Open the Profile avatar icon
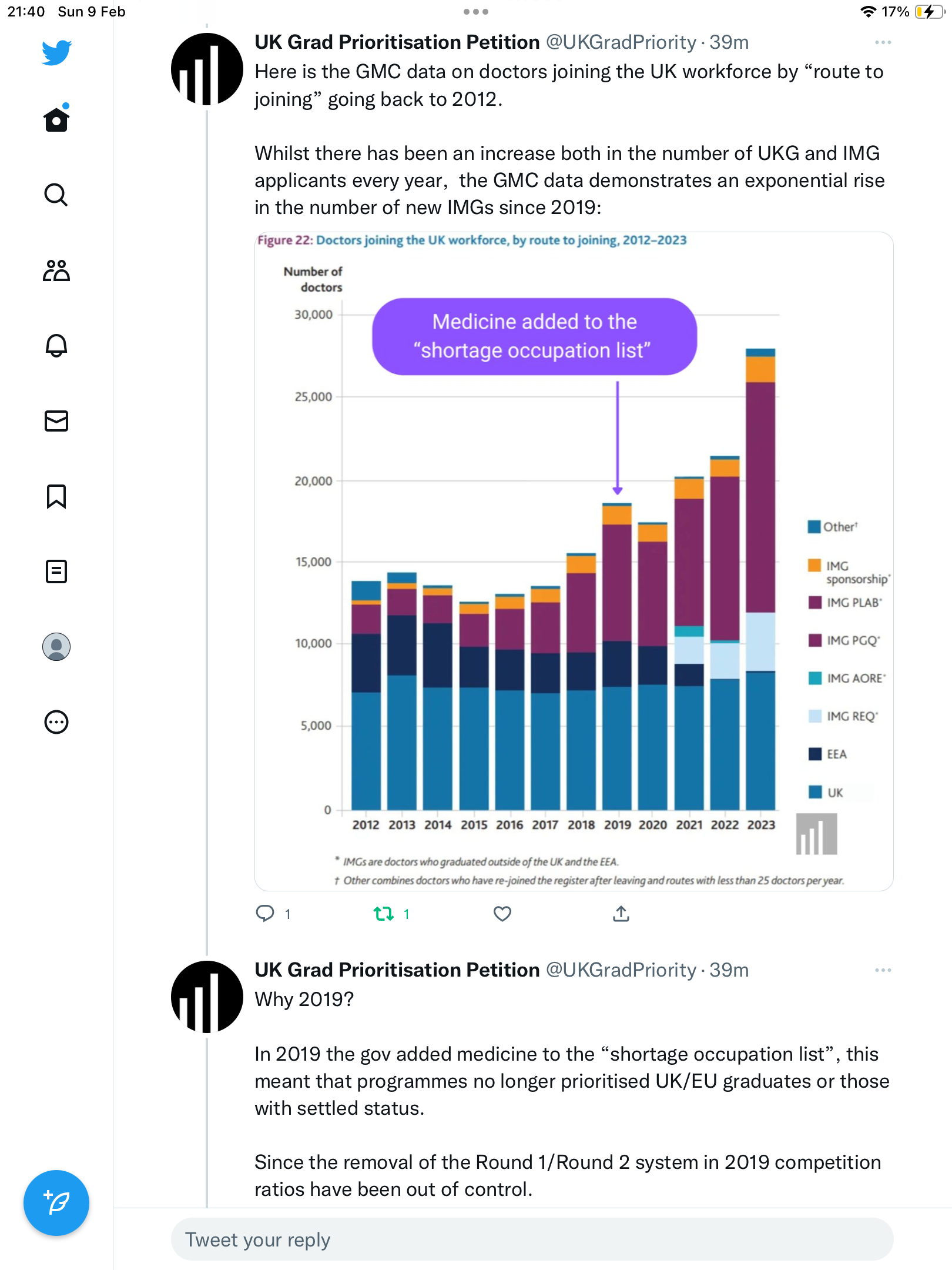This screenshot has width=952, height=1270. point(56,647)
